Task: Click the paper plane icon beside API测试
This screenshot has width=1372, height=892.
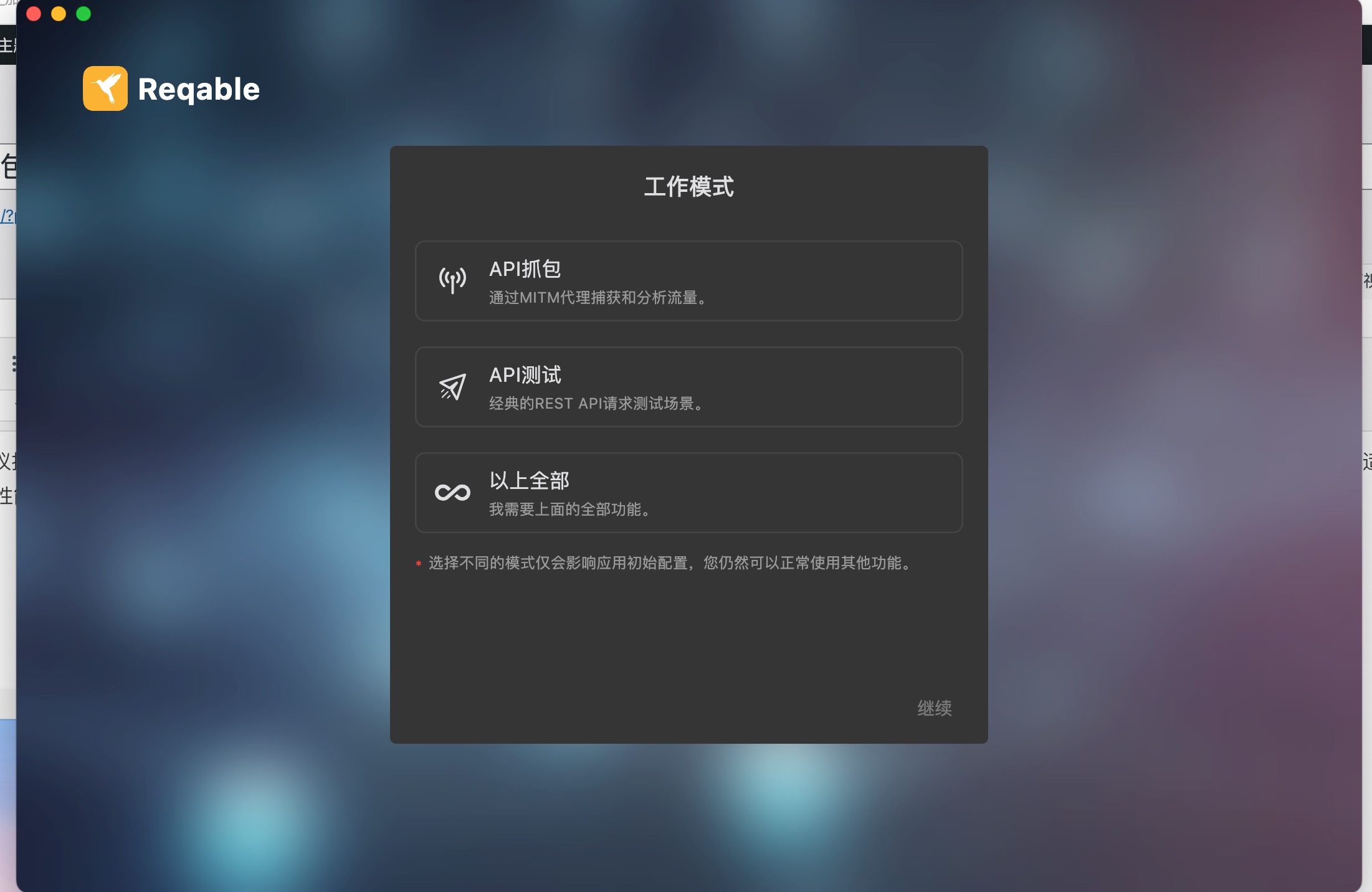Action: click(x=452, y=387)
